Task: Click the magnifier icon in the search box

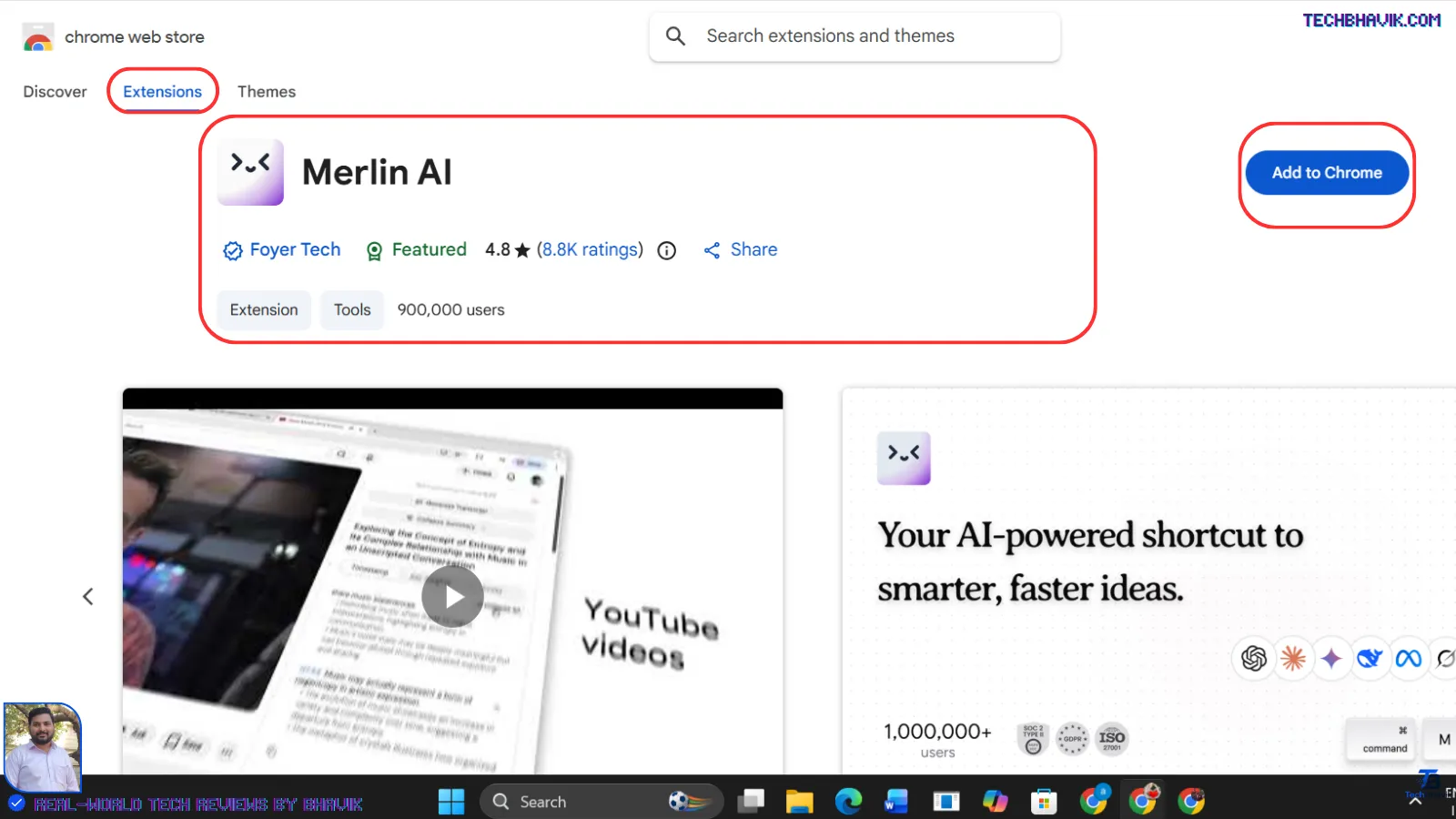Action: pyautogui.click(x=675, y=35)
